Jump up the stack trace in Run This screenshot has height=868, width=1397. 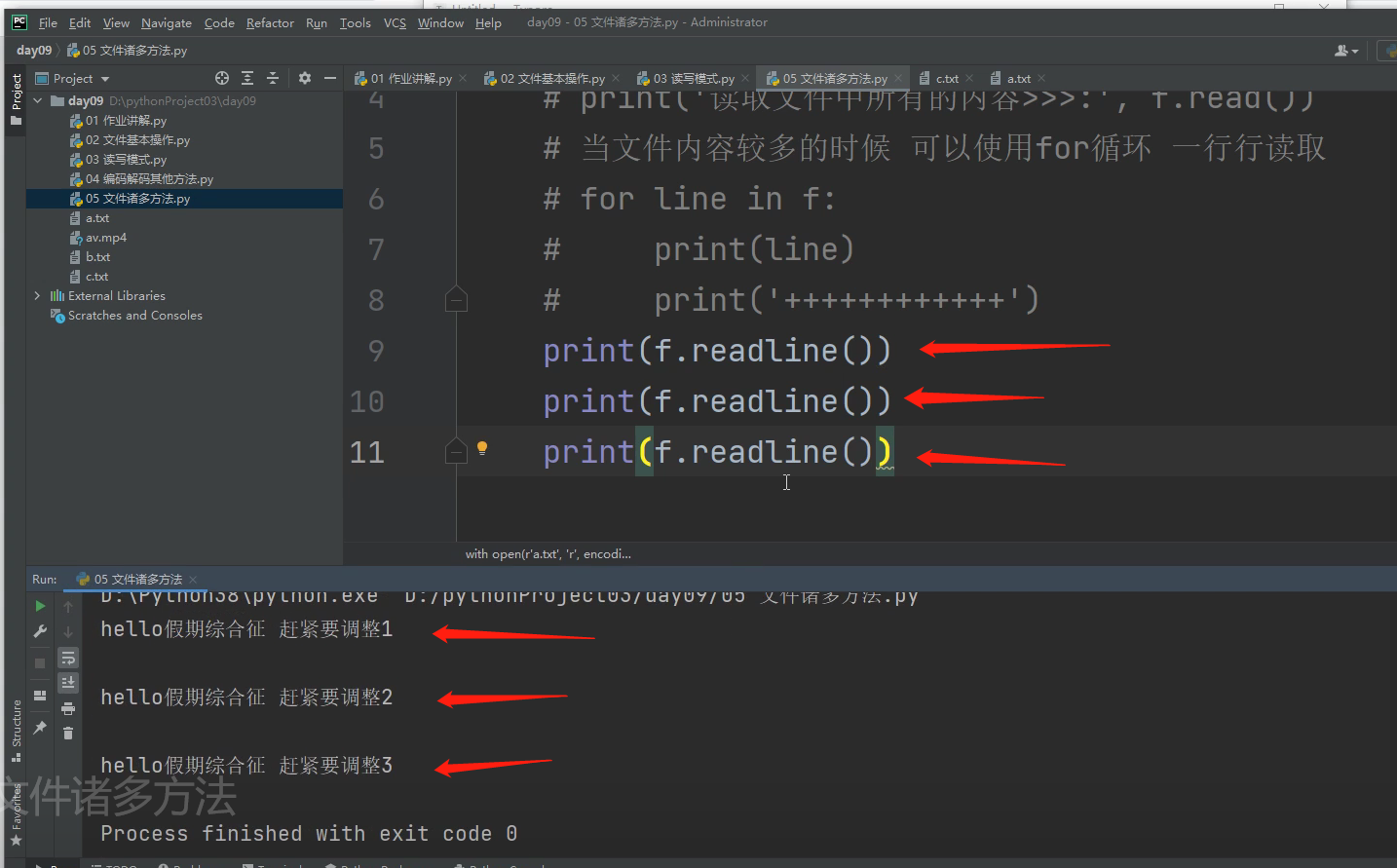click(68, 606)
